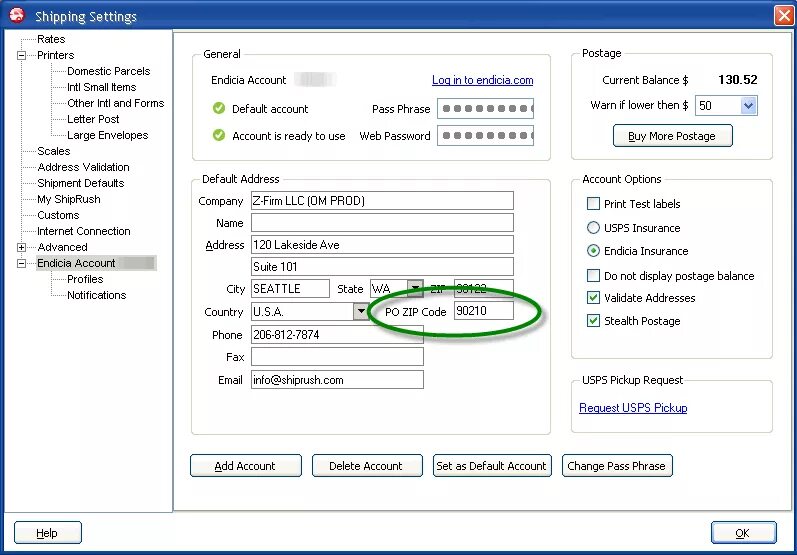Select Printers in the settings tree
The image size is (797, 555).
point(55,55)
